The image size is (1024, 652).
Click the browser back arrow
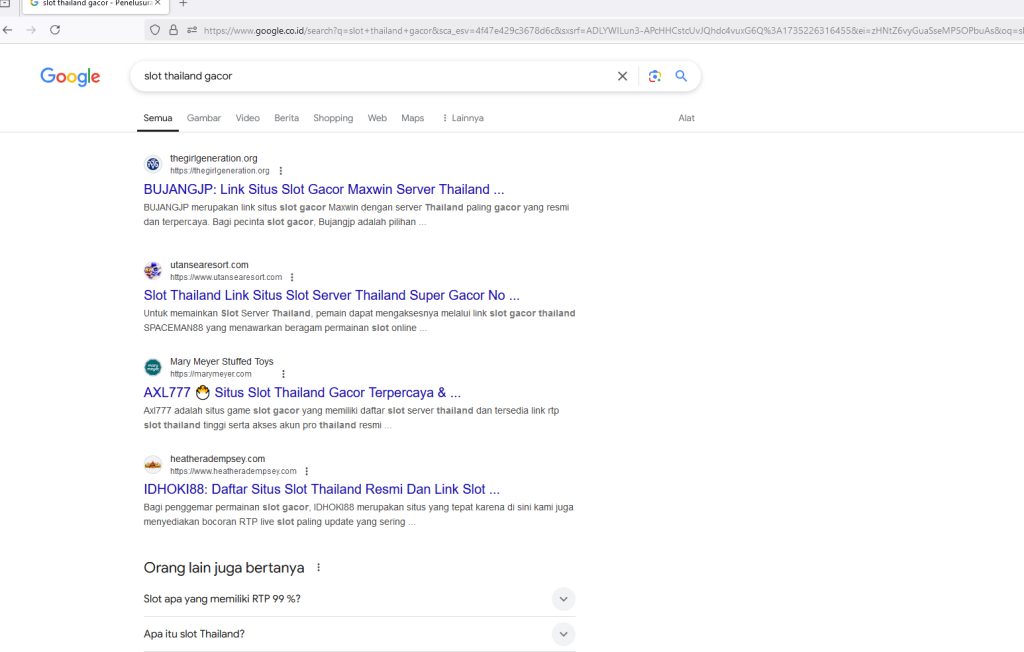coord(7,30)
